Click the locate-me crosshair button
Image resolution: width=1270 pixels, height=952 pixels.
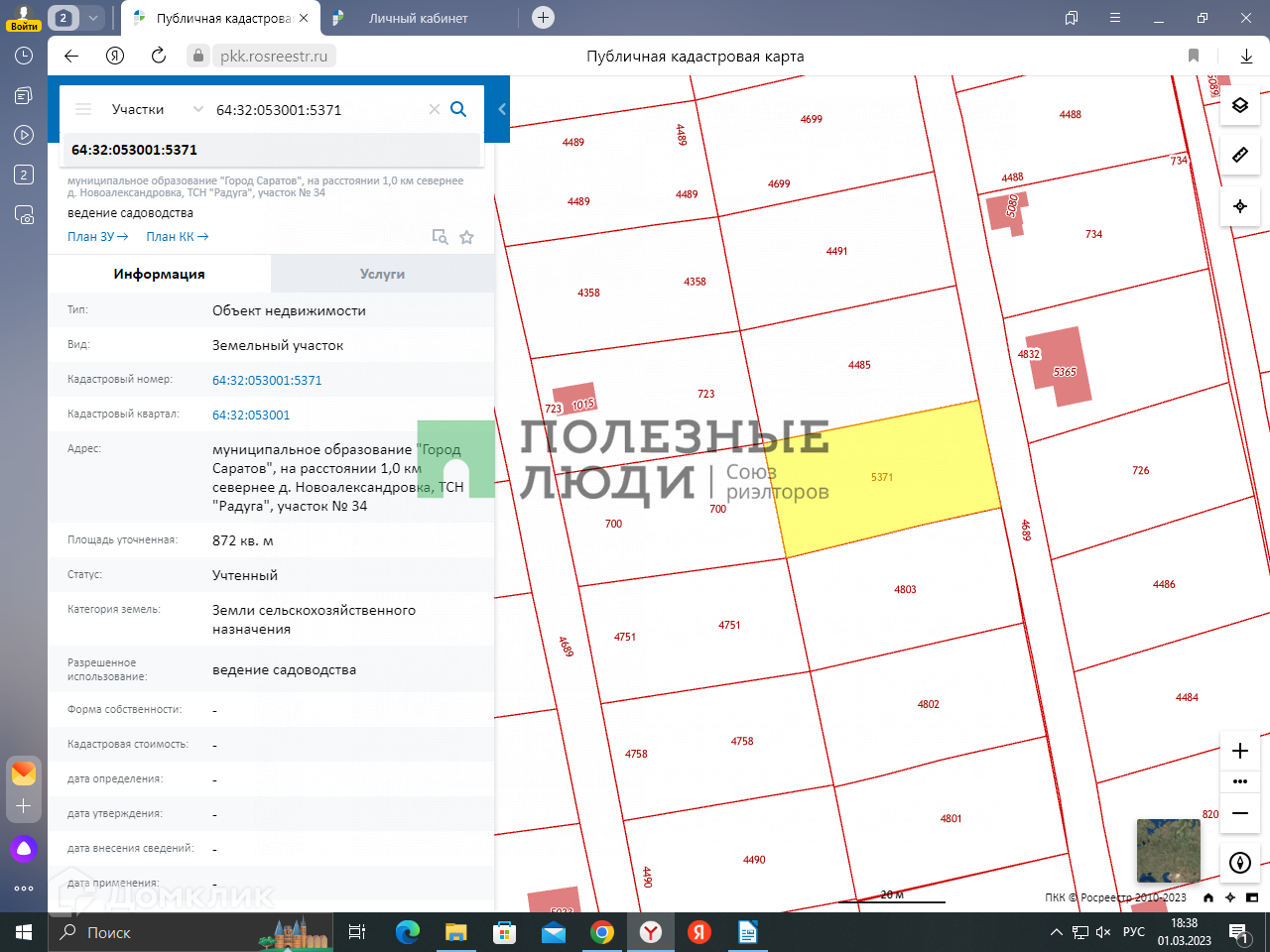(x=1239, y=206)
